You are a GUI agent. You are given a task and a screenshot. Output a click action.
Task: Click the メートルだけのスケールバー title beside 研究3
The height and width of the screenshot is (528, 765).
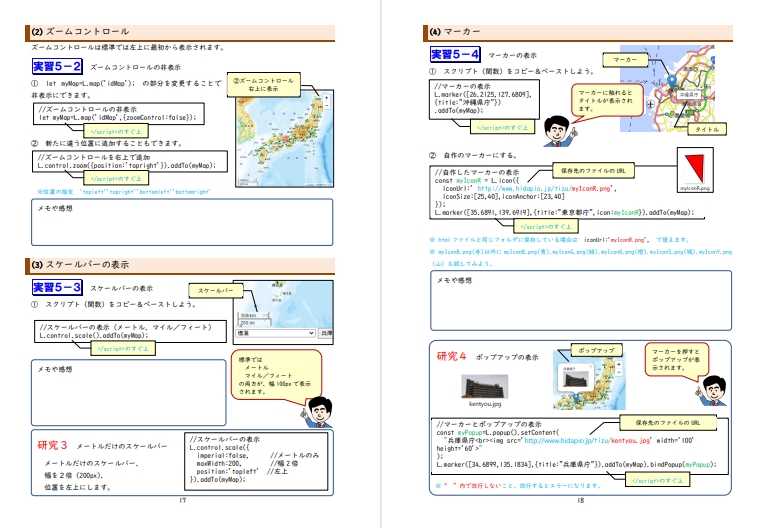click(122, 446)
